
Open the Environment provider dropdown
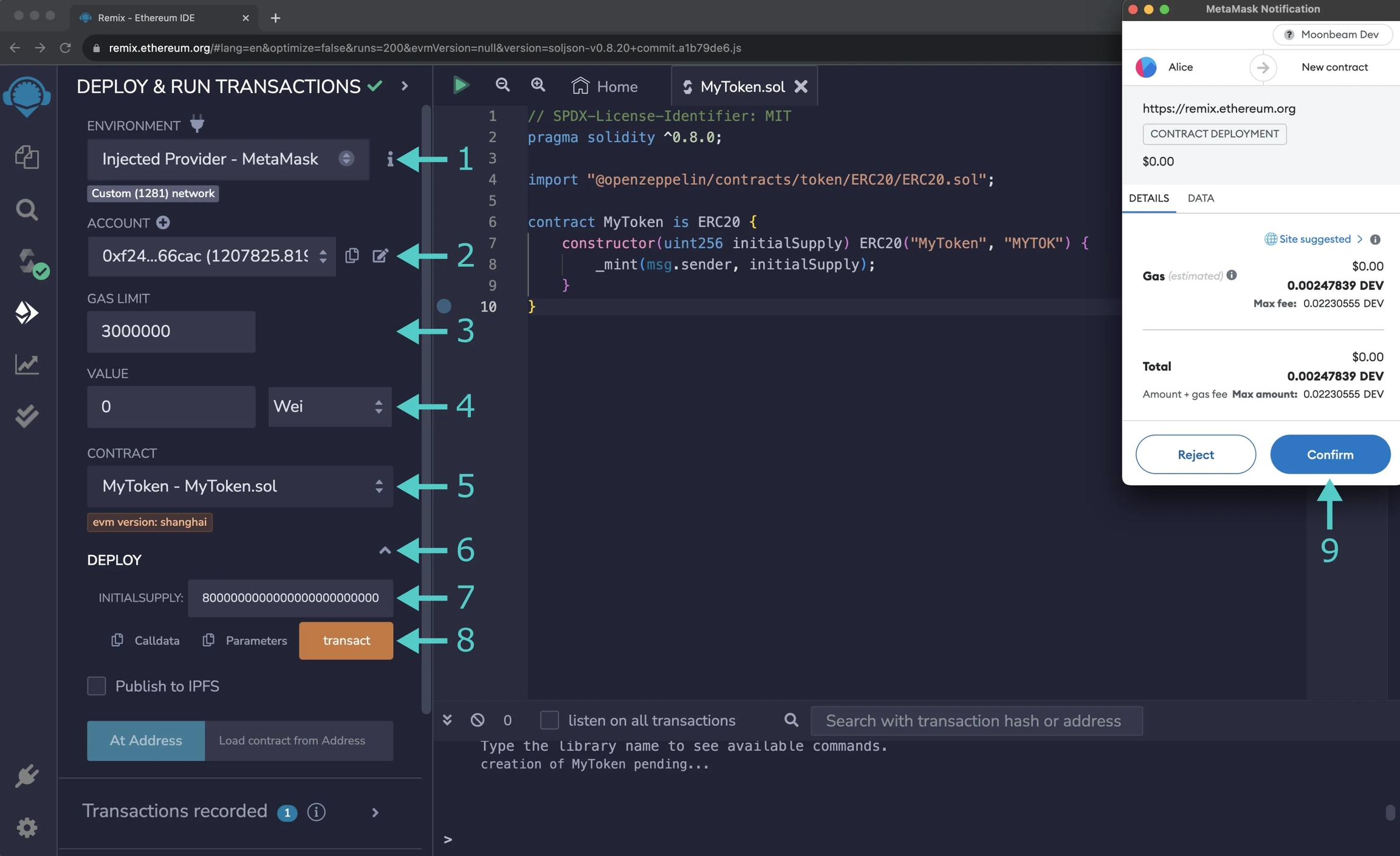point(228,159)
